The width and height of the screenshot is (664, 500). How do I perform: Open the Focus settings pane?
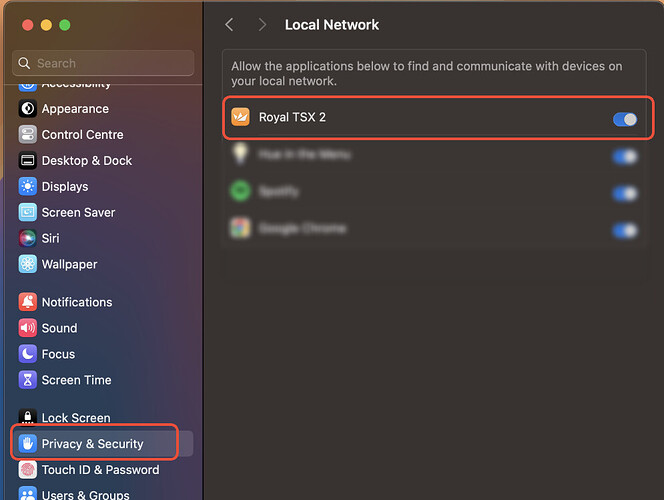click(58, 354)
